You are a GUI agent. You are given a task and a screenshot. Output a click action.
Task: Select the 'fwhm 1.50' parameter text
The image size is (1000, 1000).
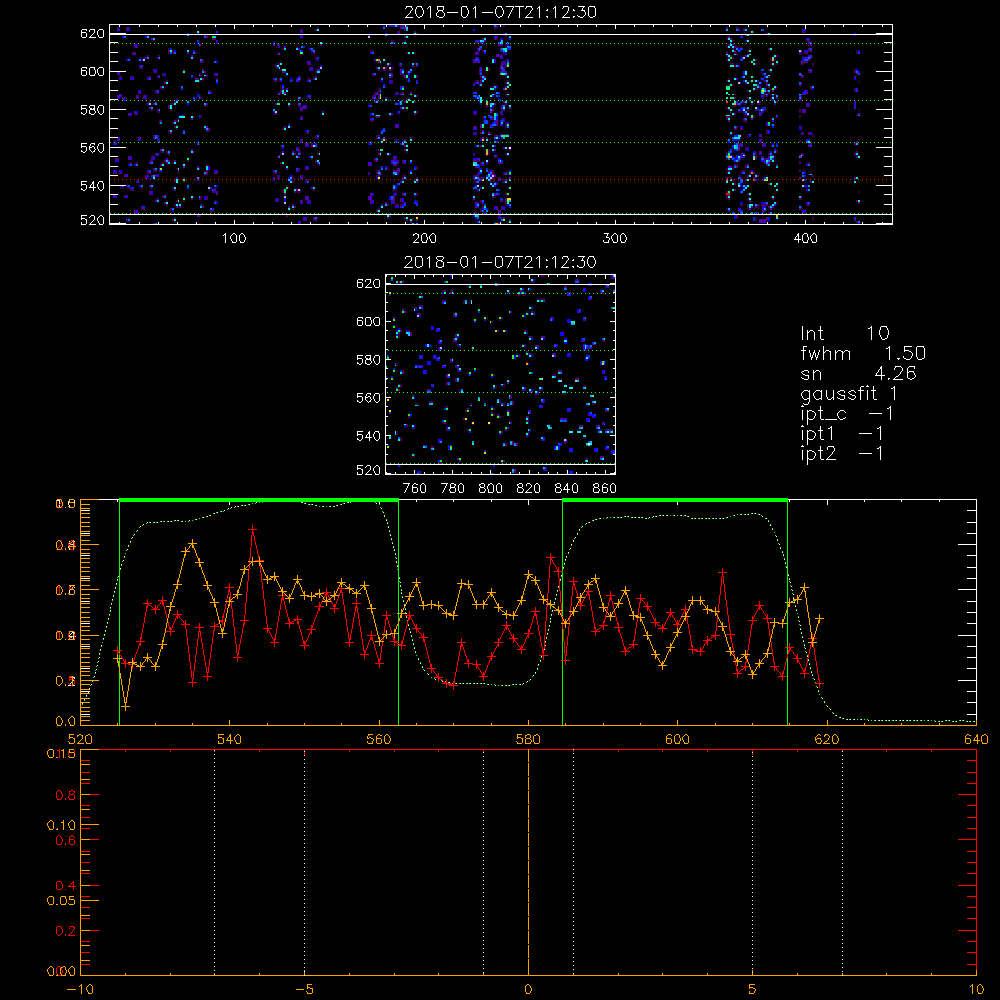click(863, 353)
